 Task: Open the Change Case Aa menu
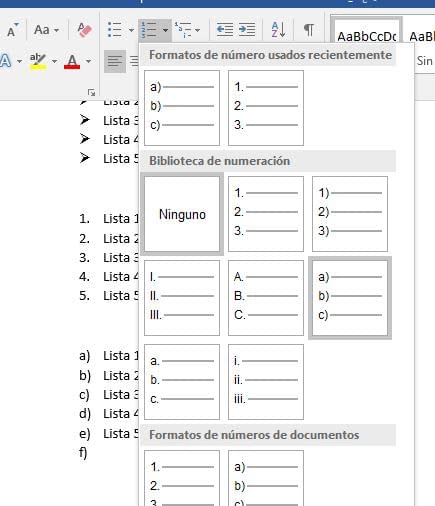(x=46, y=30)
